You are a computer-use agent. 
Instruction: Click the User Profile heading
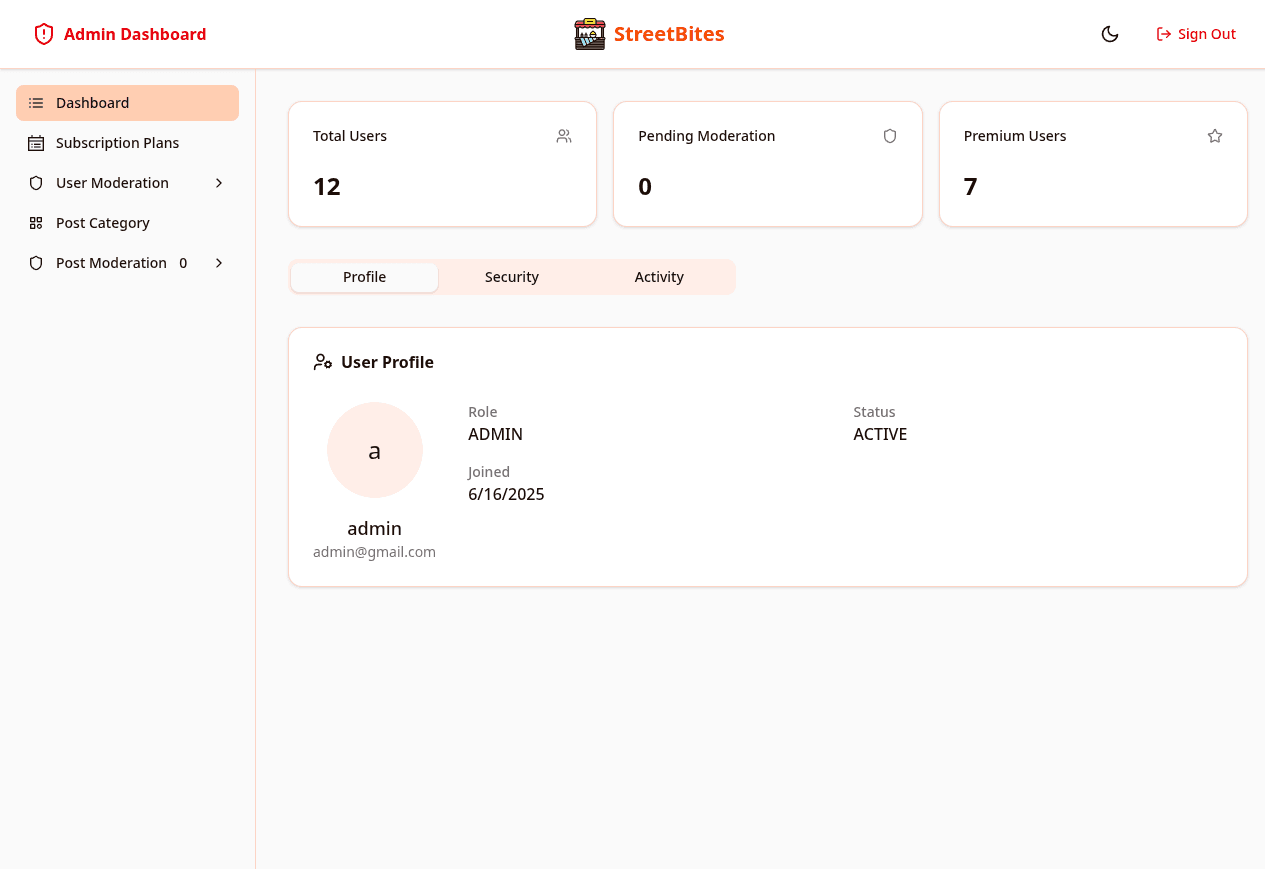coord(387,362)
